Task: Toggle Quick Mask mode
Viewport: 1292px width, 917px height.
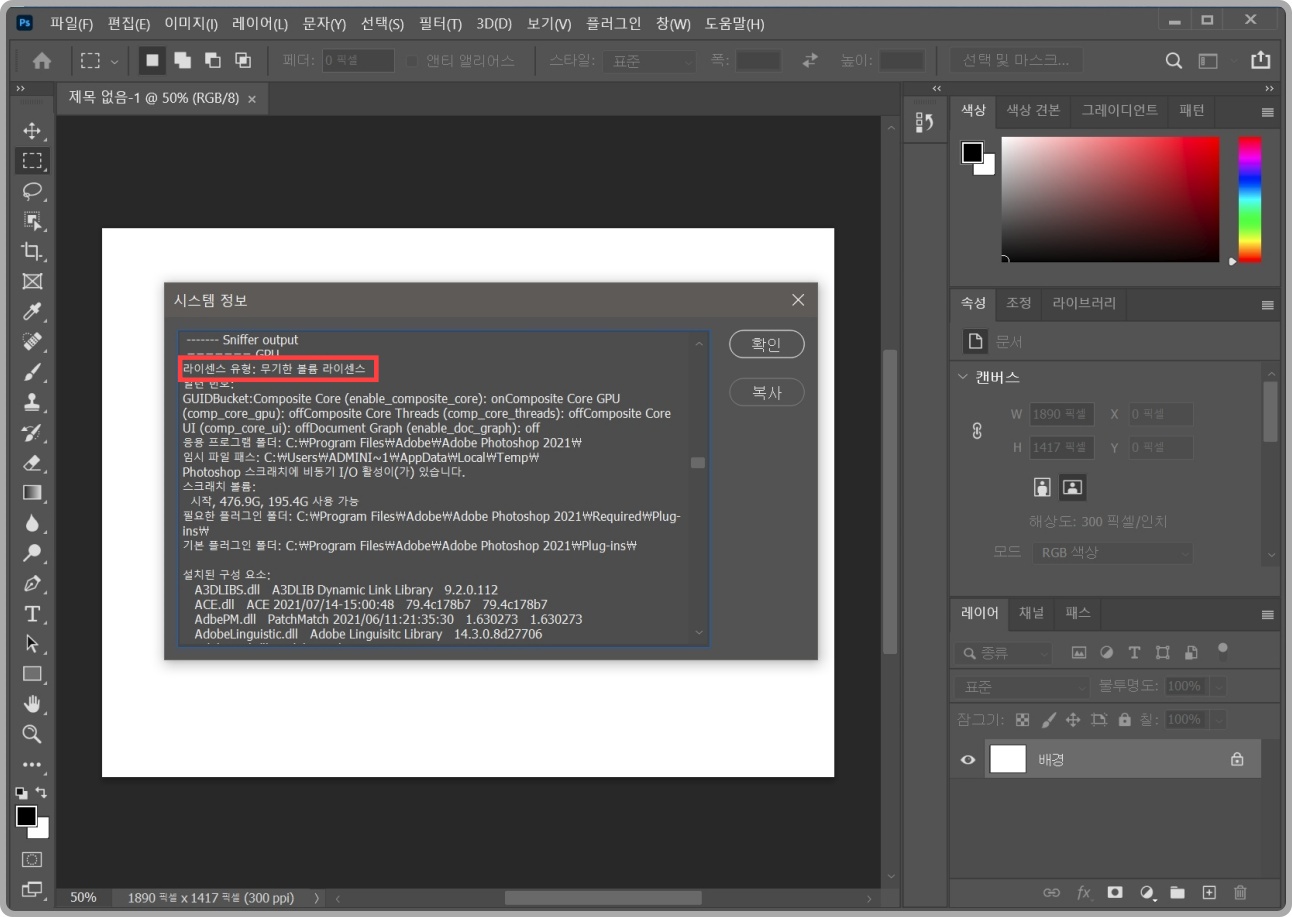Action: tap(32, 859)
